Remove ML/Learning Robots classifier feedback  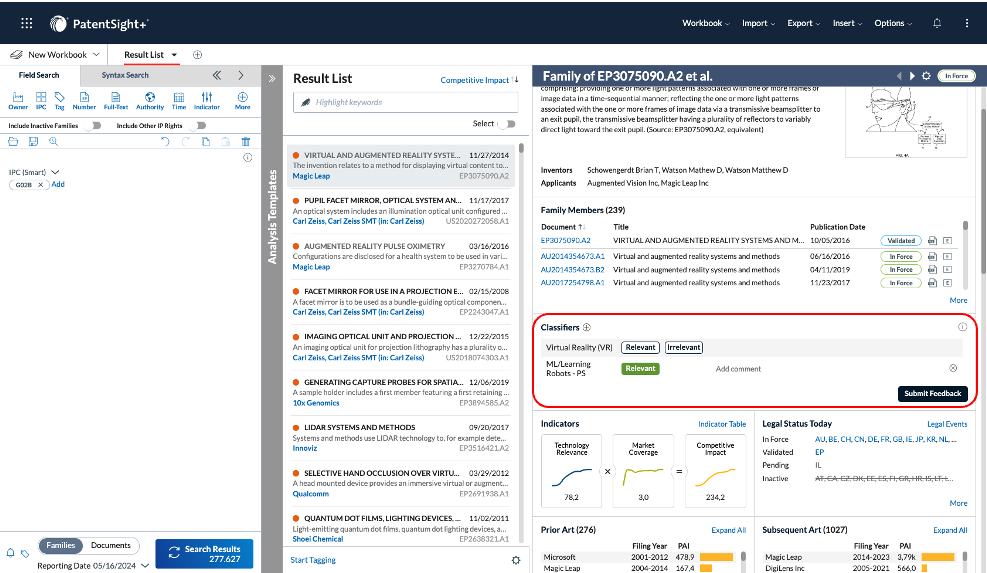953,368
